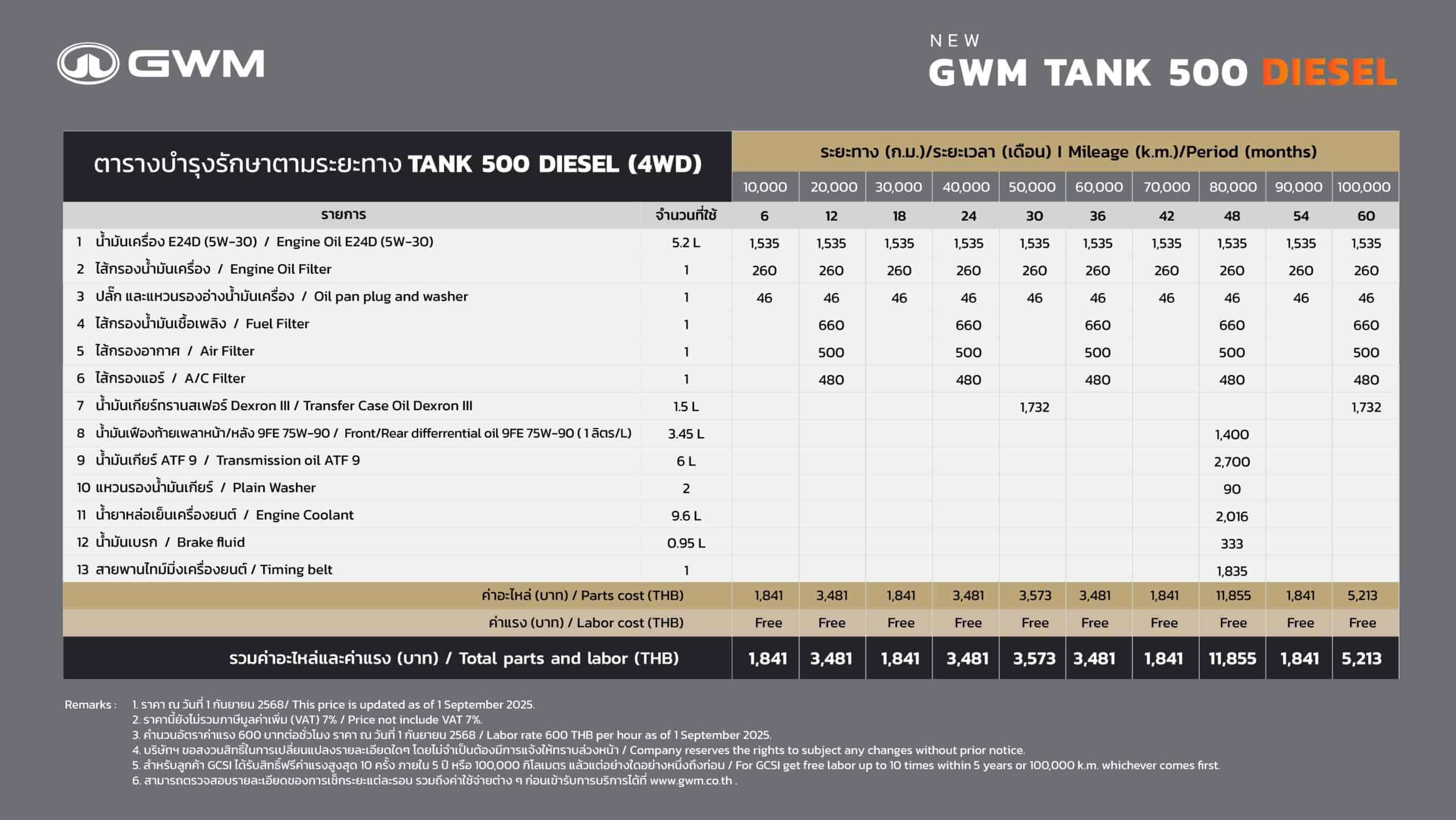The height and width of the screenshot is (820, 1456).
Task: Select the 11,855 total under 80,000 km
Action: click(1233, 658)
